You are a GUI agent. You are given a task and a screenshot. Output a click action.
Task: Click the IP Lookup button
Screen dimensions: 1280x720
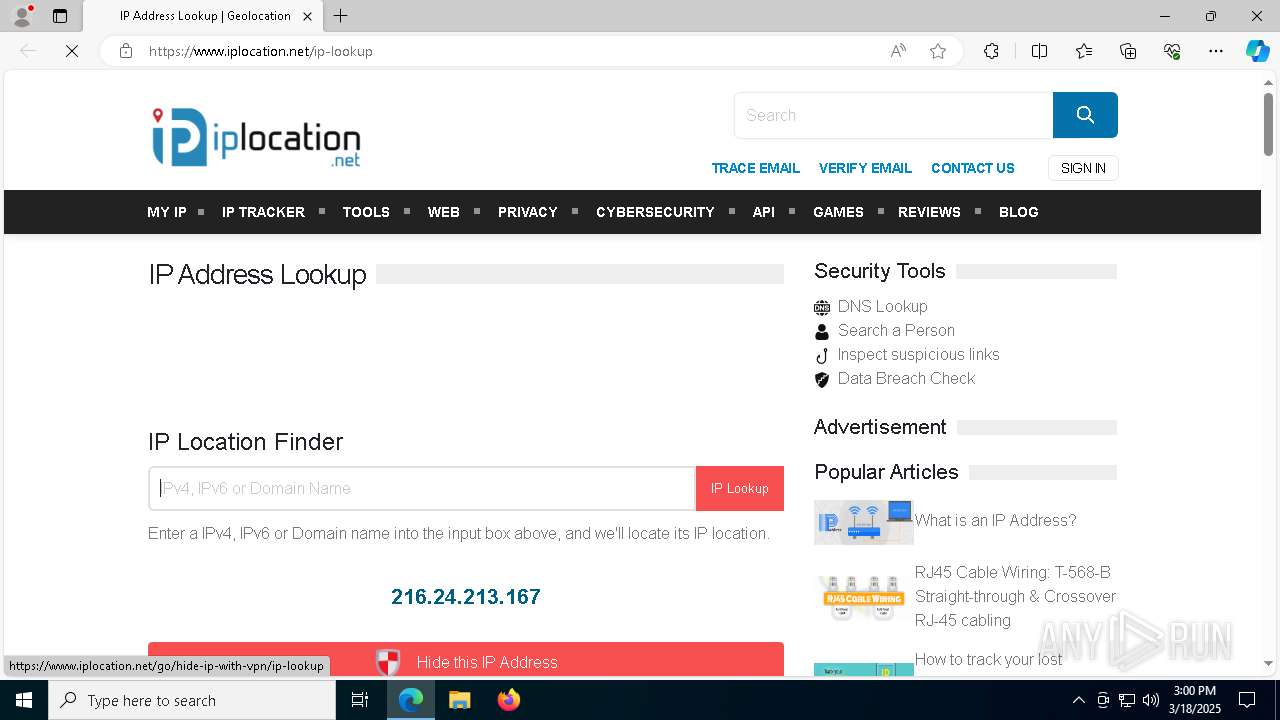point(740,489)
